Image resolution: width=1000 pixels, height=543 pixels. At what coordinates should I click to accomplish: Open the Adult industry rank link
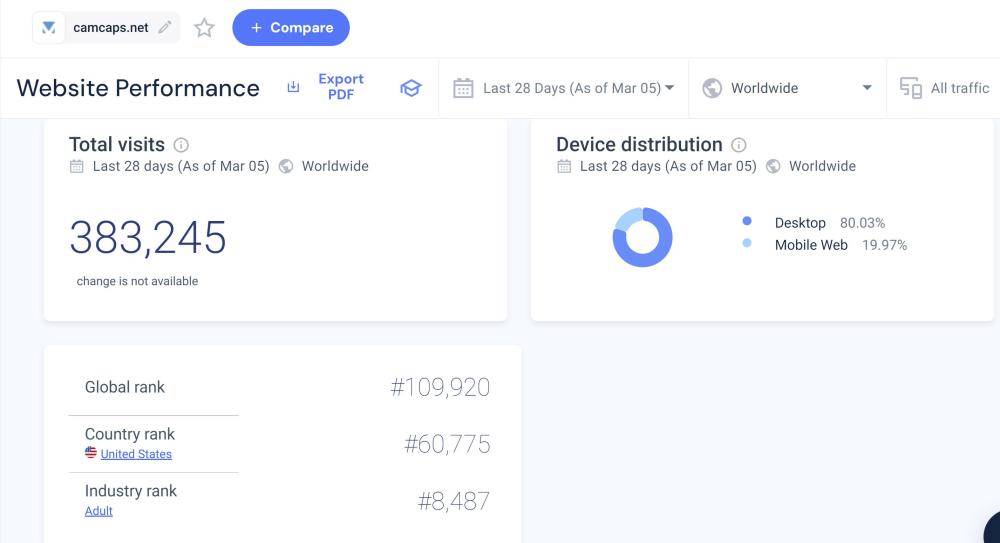pos(99,511)
